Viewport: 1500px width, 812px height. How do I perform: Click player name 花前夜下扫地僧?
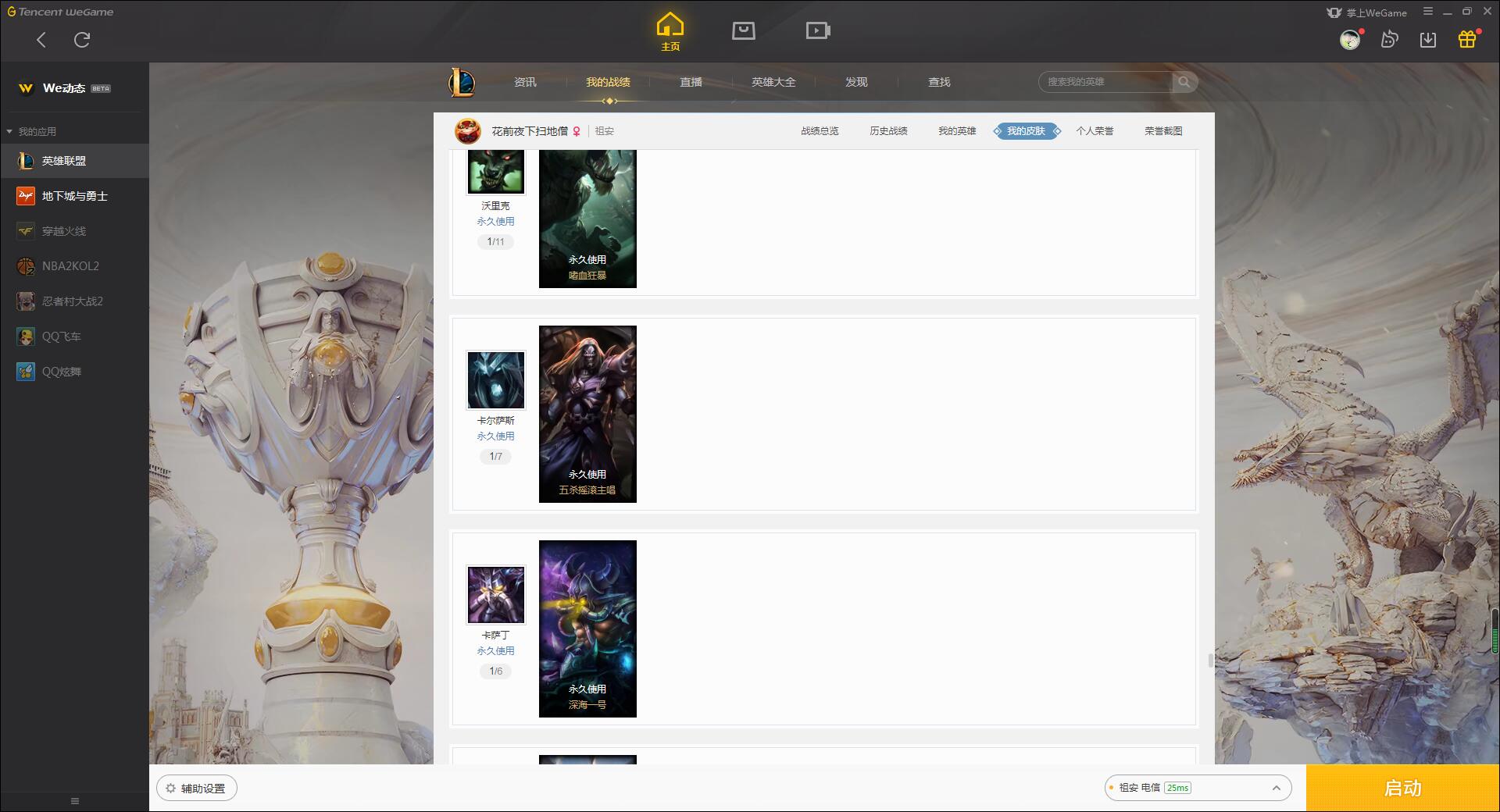[530, 131]
